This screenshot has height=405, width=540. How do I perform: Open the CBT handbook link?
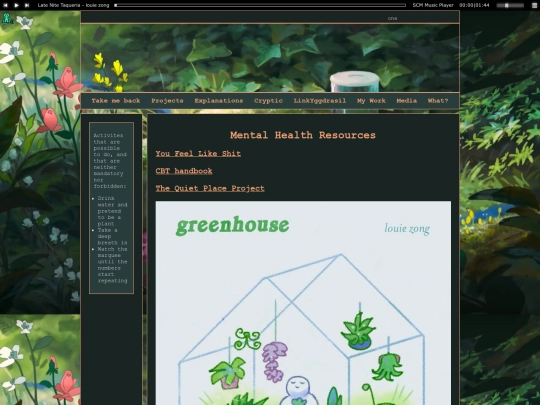click(x=184, y=171)
